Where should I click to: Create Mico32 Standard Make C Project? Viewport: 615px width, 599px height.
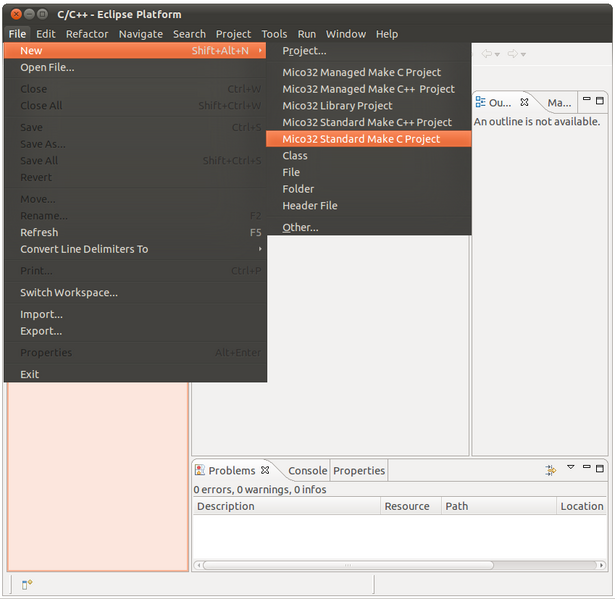(368, 139)
